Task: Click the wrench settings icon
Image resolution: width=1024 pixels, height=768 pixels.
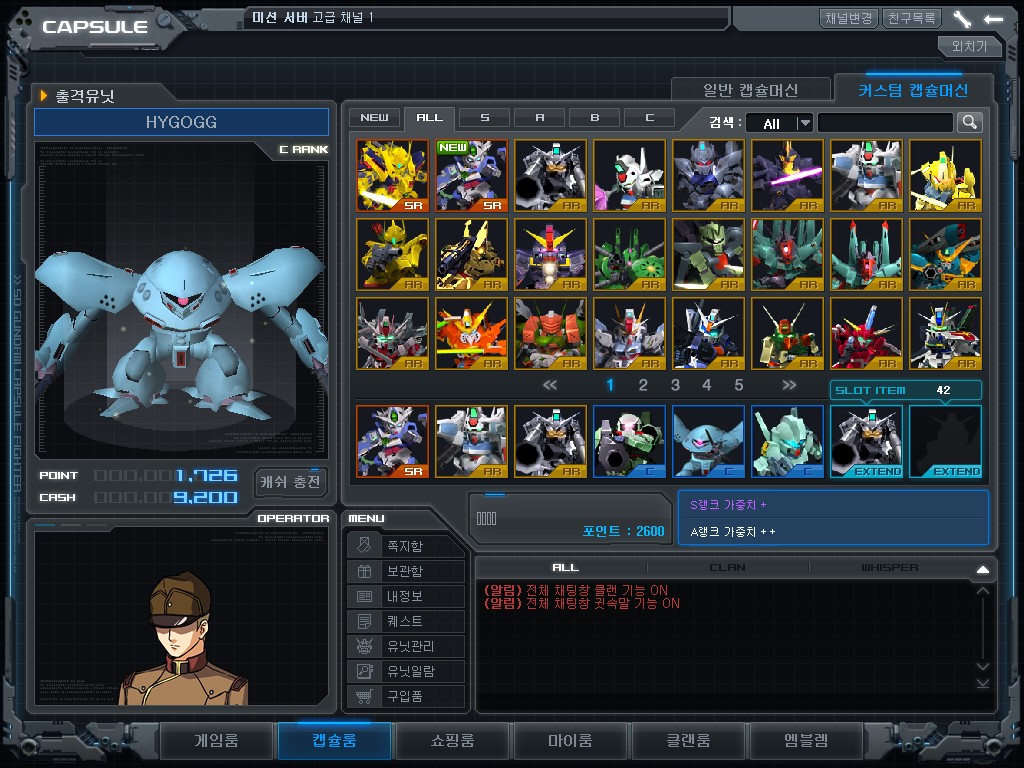Action: tap(962, 19)
